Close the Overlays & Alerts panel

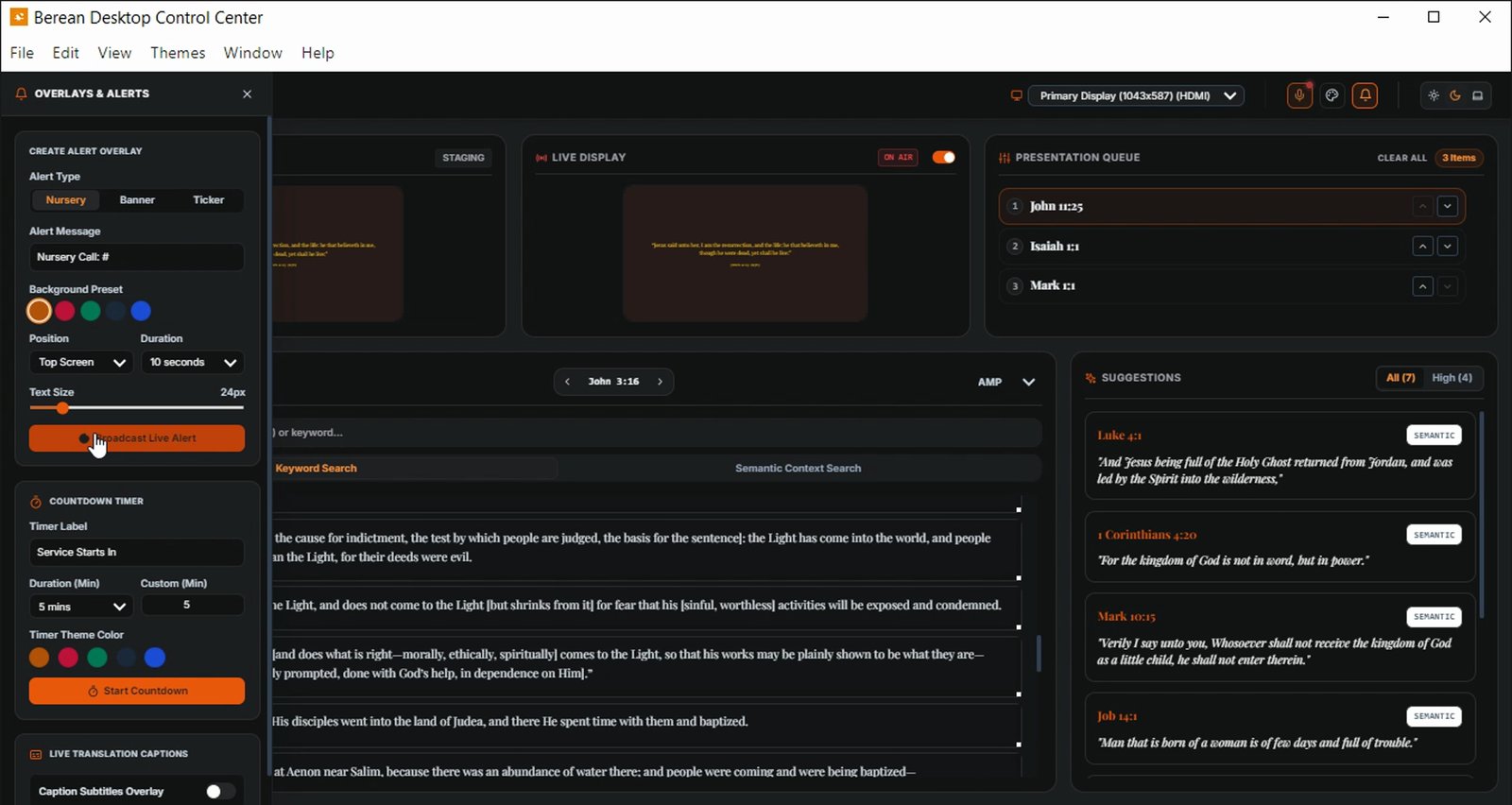click(x=248, y=94)
